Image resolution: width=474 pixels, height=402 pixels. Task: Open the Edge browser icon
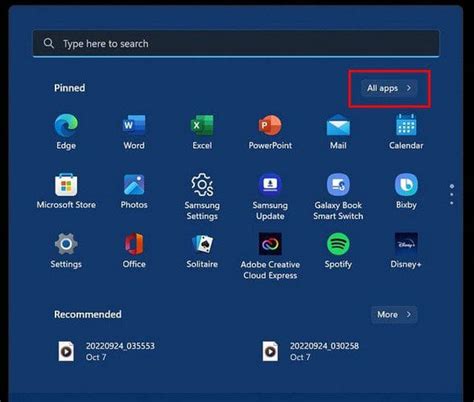66,132
